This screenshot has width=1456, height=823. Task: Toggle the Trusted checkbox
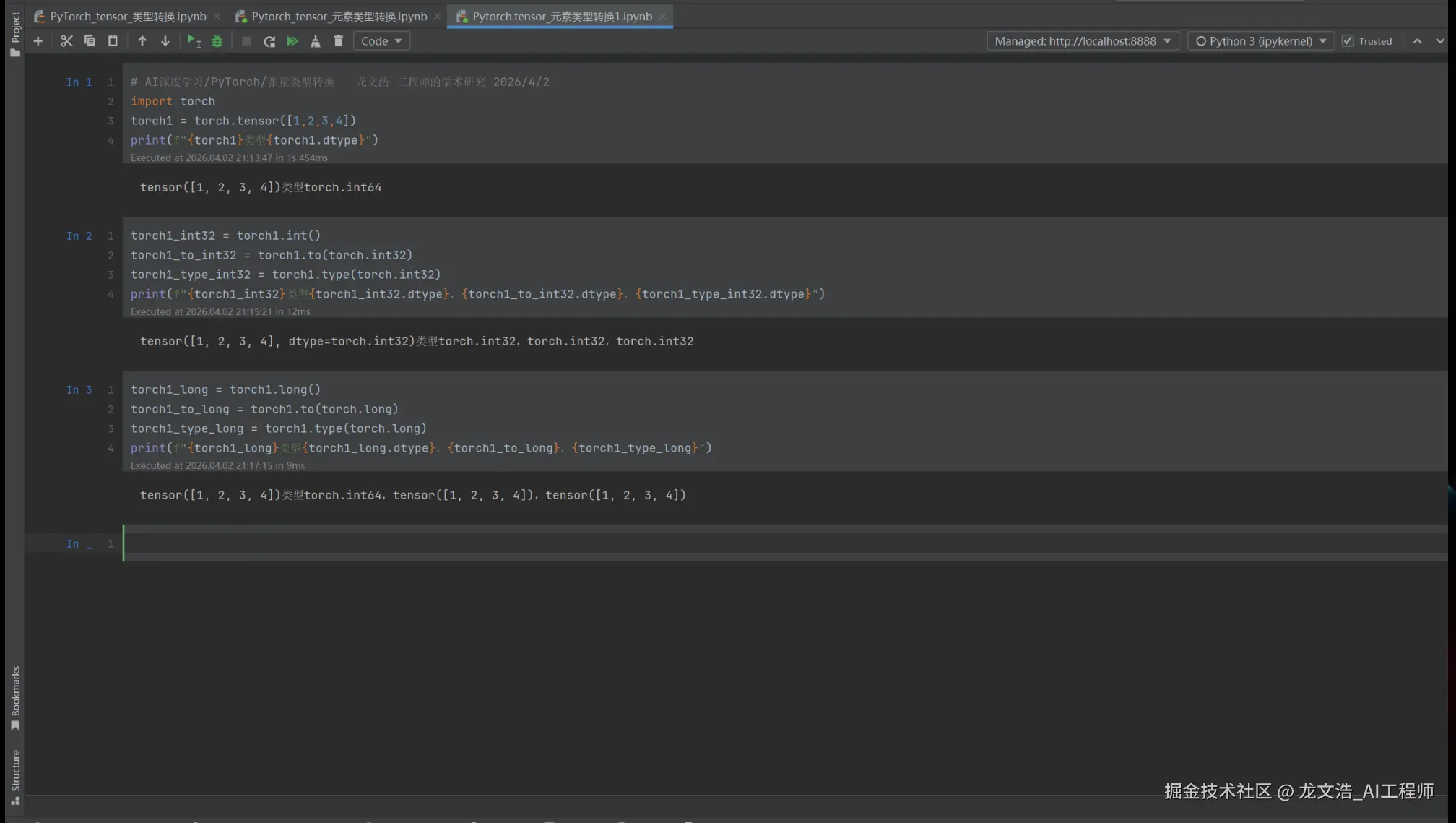point(1348,41)
